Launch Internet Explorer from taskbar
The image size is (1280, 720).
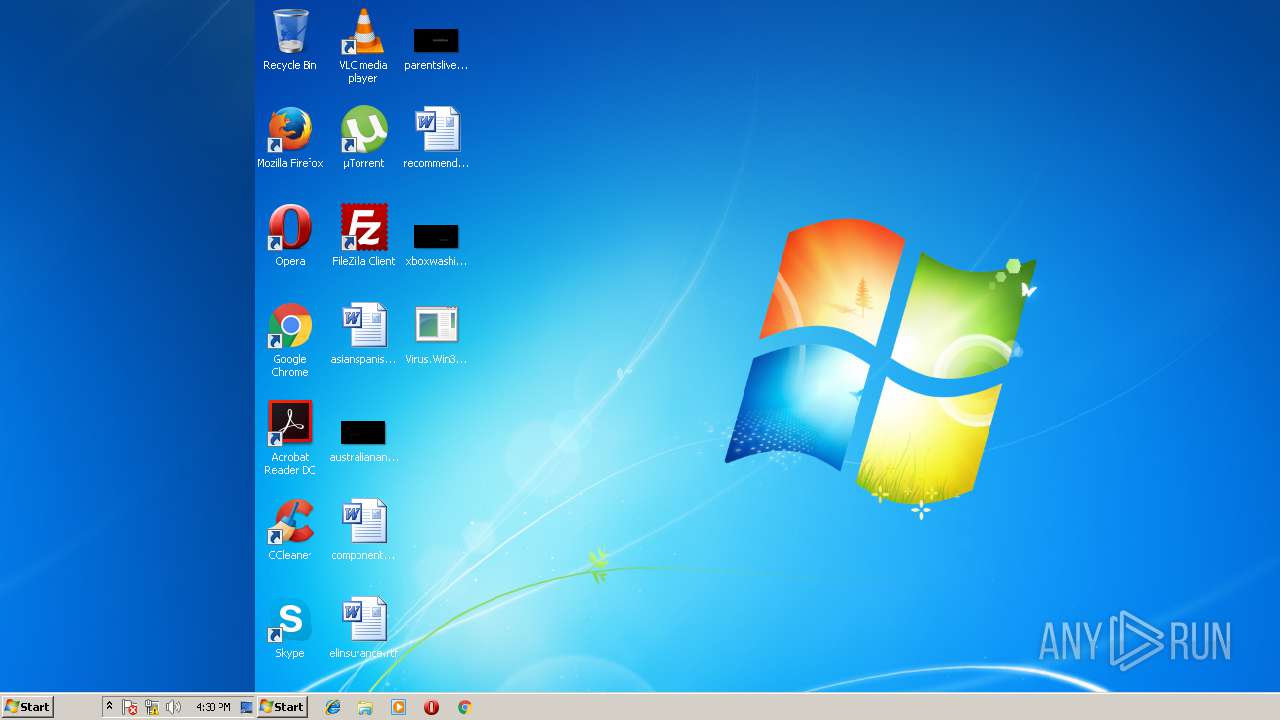point(333,707)
